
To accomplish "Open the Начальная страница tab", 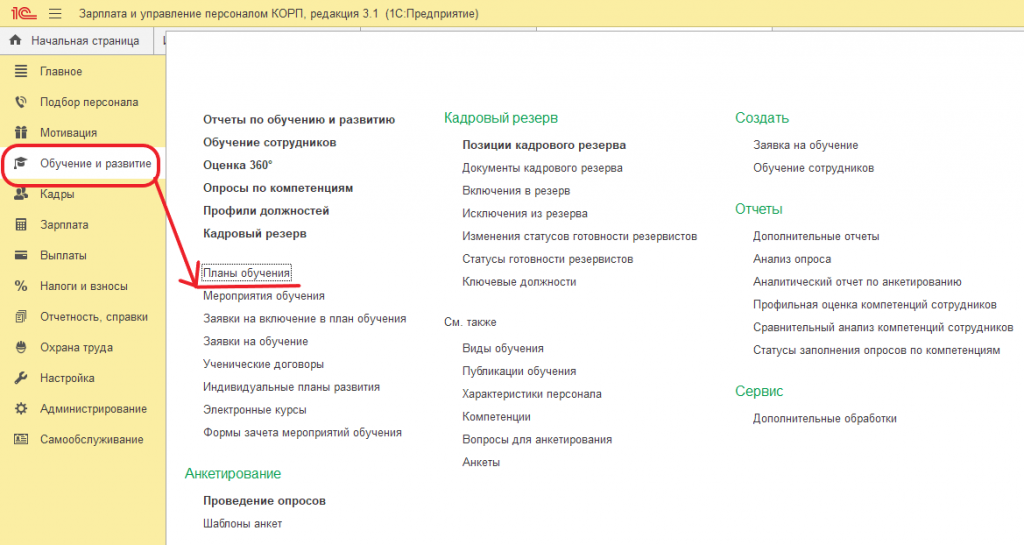I will 85,40.
